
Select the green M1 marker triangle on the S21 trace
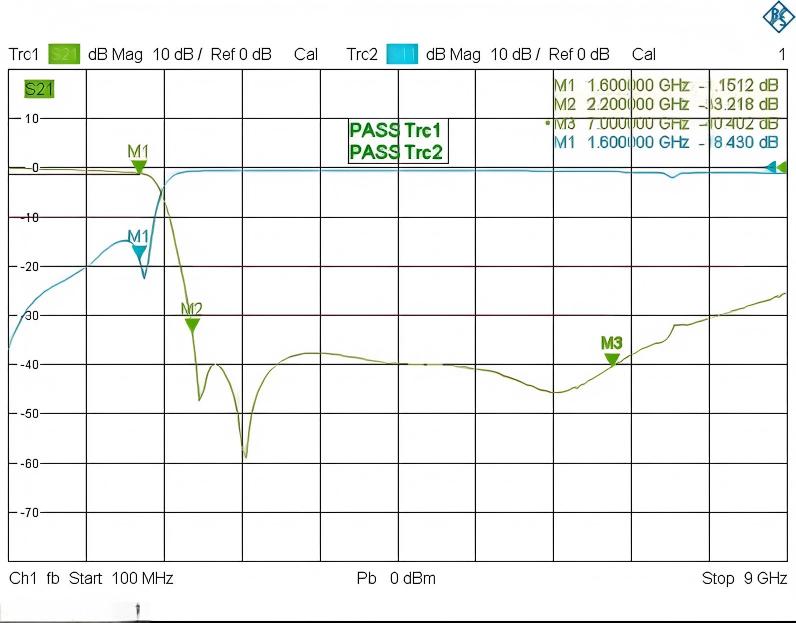pos(139,166)
